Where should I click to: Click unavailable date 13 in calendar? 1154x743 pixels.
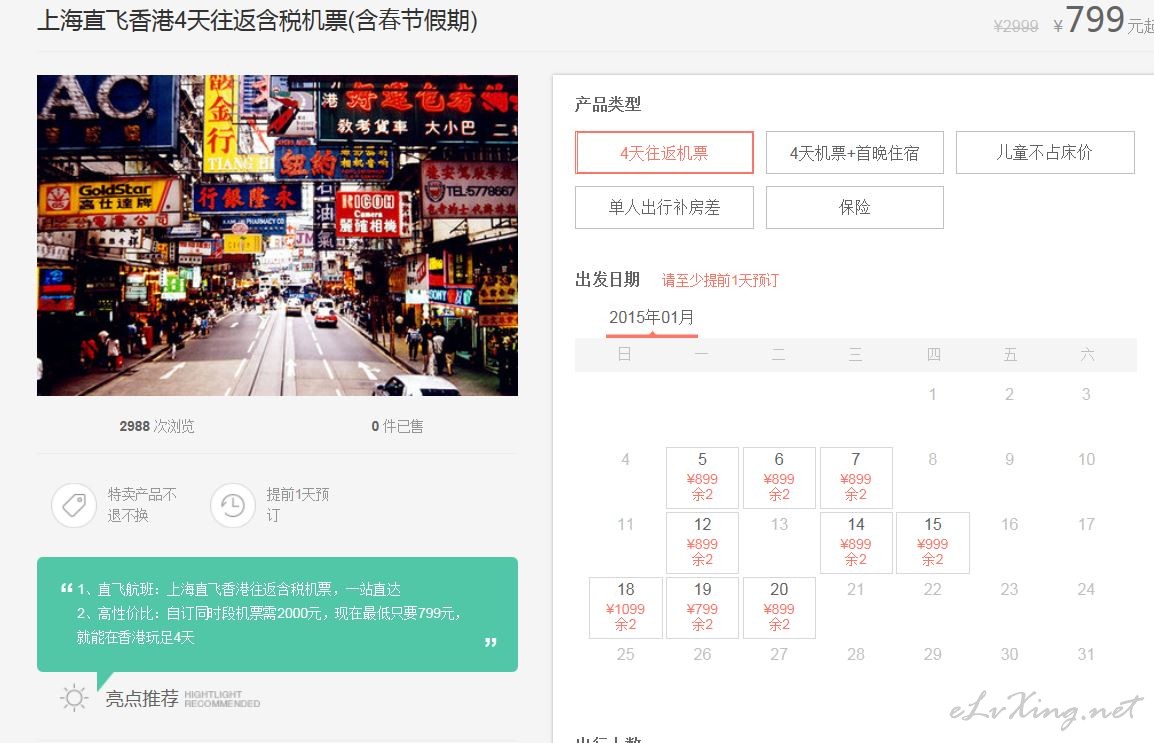[779, 525]
